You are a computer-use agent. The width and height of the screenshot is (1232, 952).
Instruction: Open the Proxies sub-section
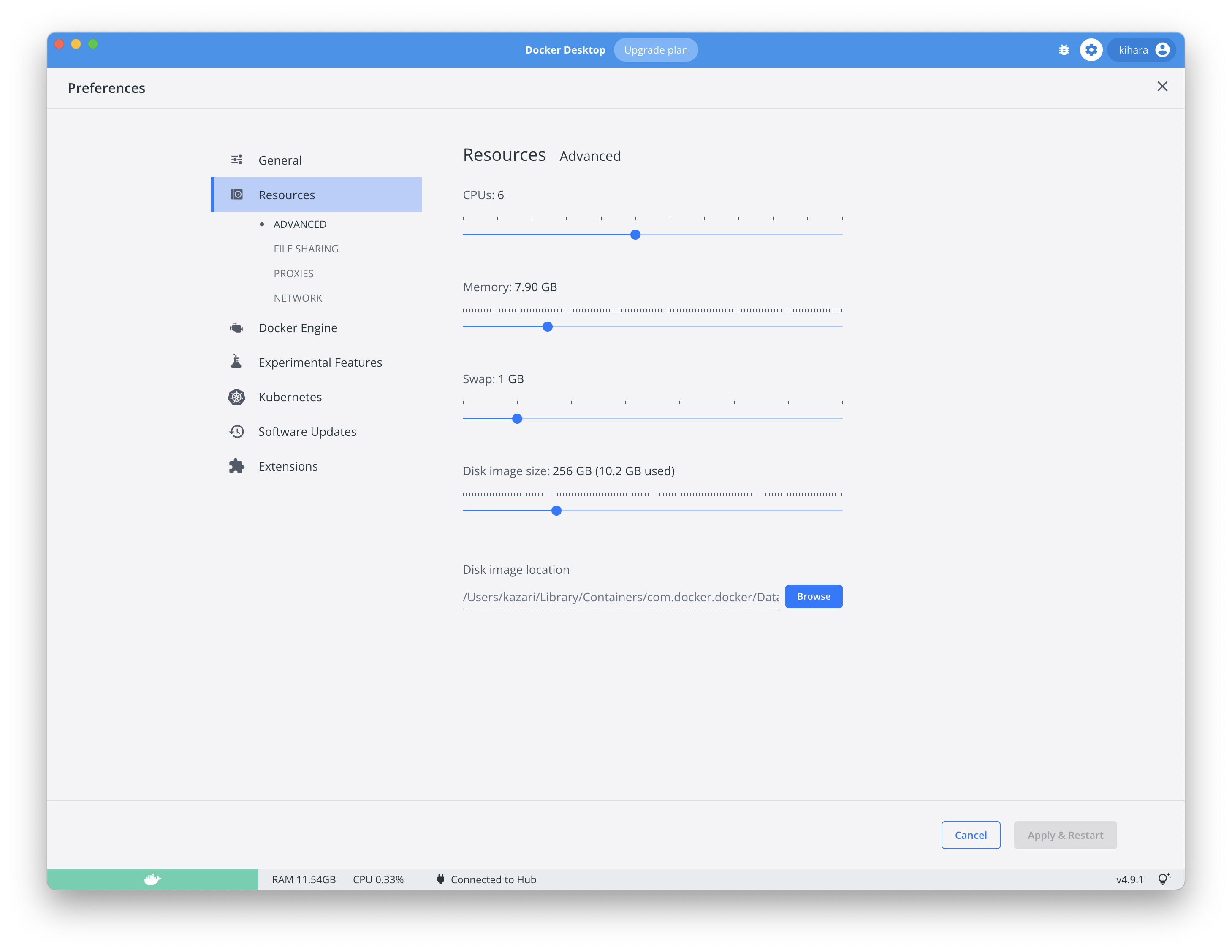293,273
